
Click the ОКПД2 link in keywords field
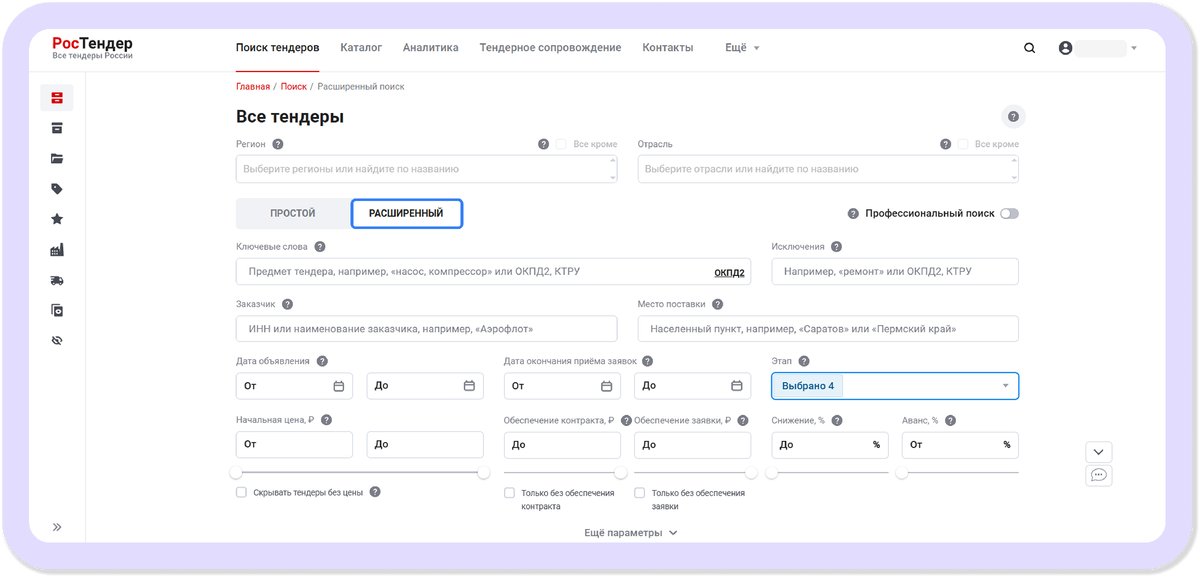pos(729,272)
